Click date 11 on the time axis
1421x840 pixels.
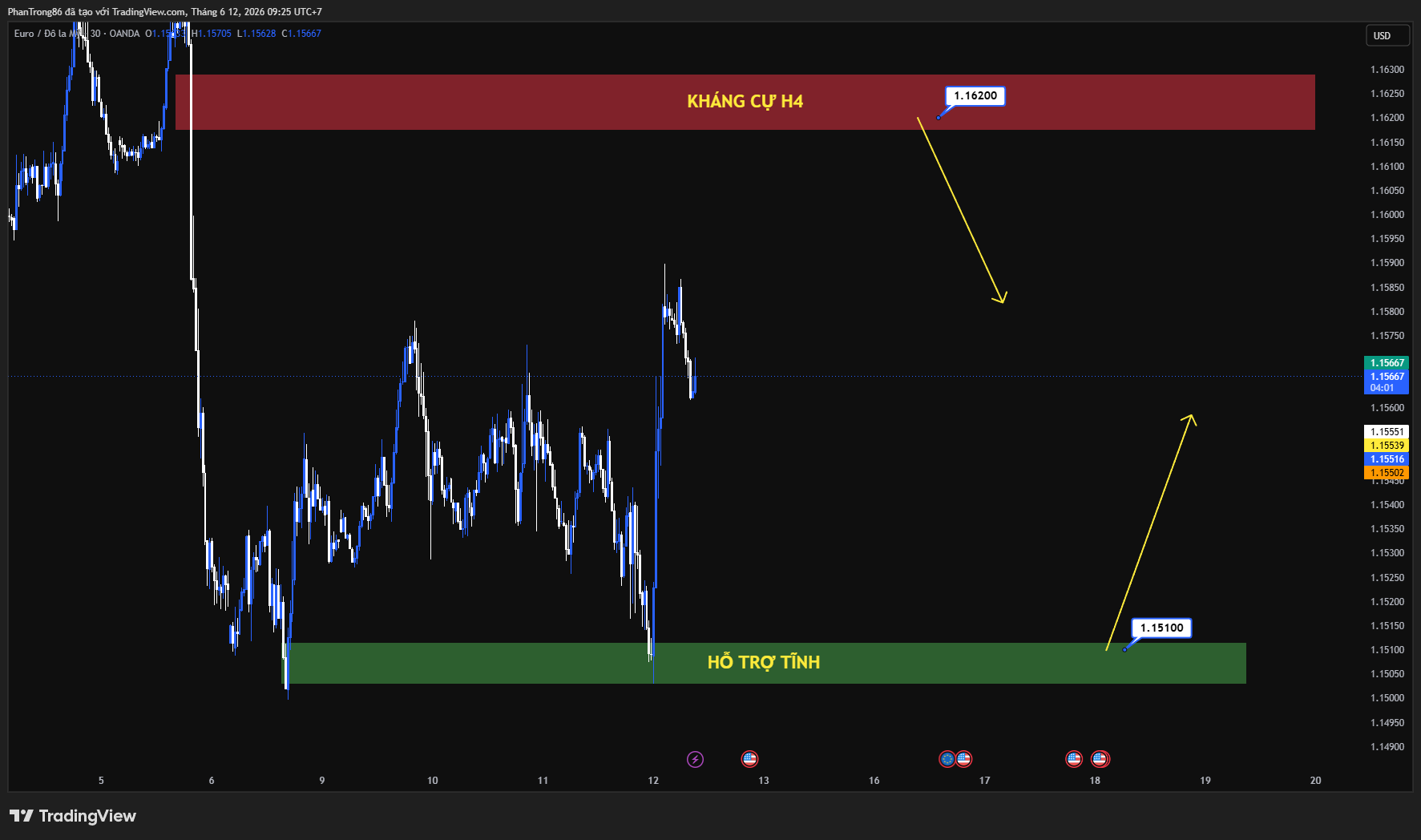click(543, 781)
